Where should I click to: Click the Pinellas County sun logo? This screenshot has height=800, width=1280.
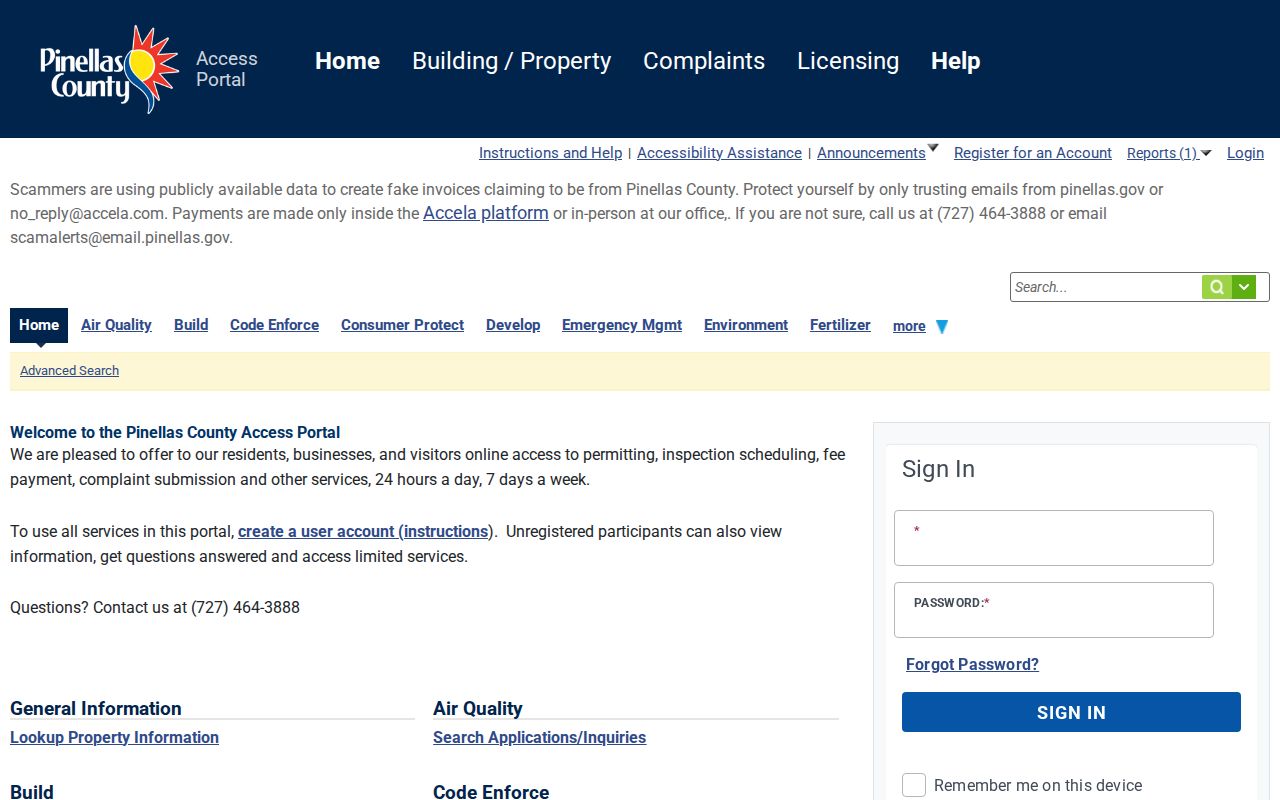point(110,69)
